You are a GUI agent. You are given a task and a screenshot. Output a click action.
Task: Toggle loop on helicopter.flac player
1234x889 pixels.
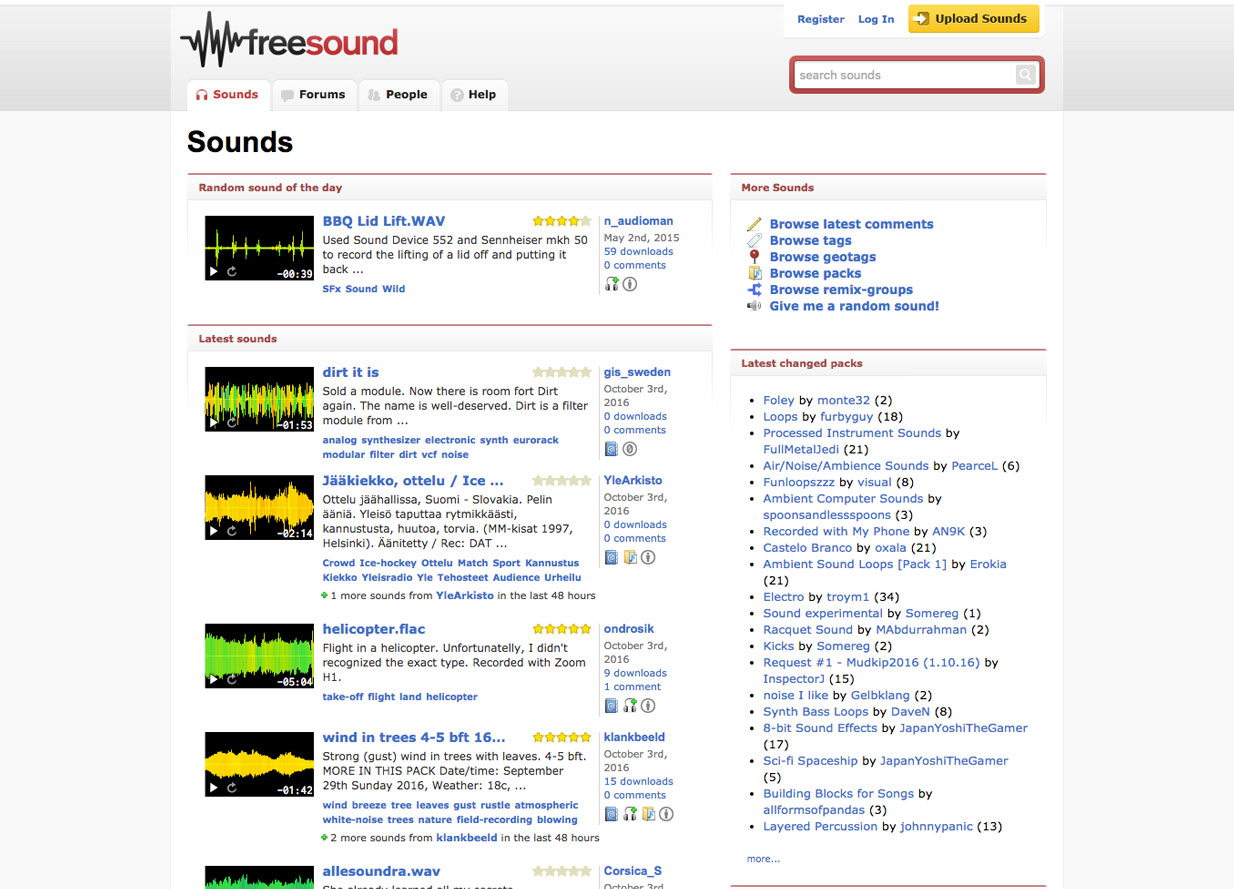(232, 681)
